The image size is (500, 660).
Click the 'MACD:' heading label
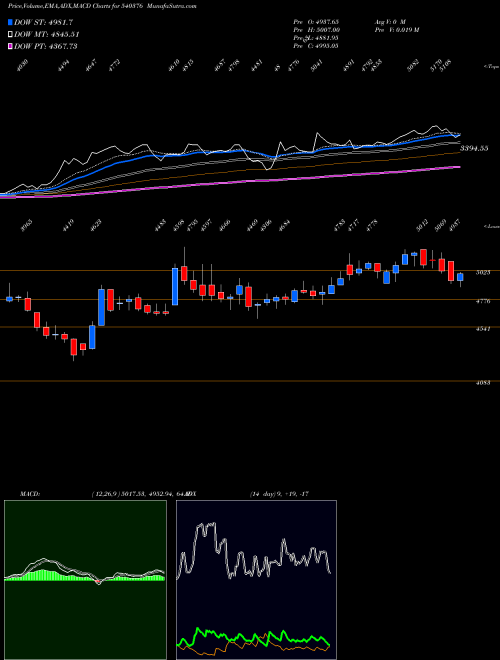29,494
